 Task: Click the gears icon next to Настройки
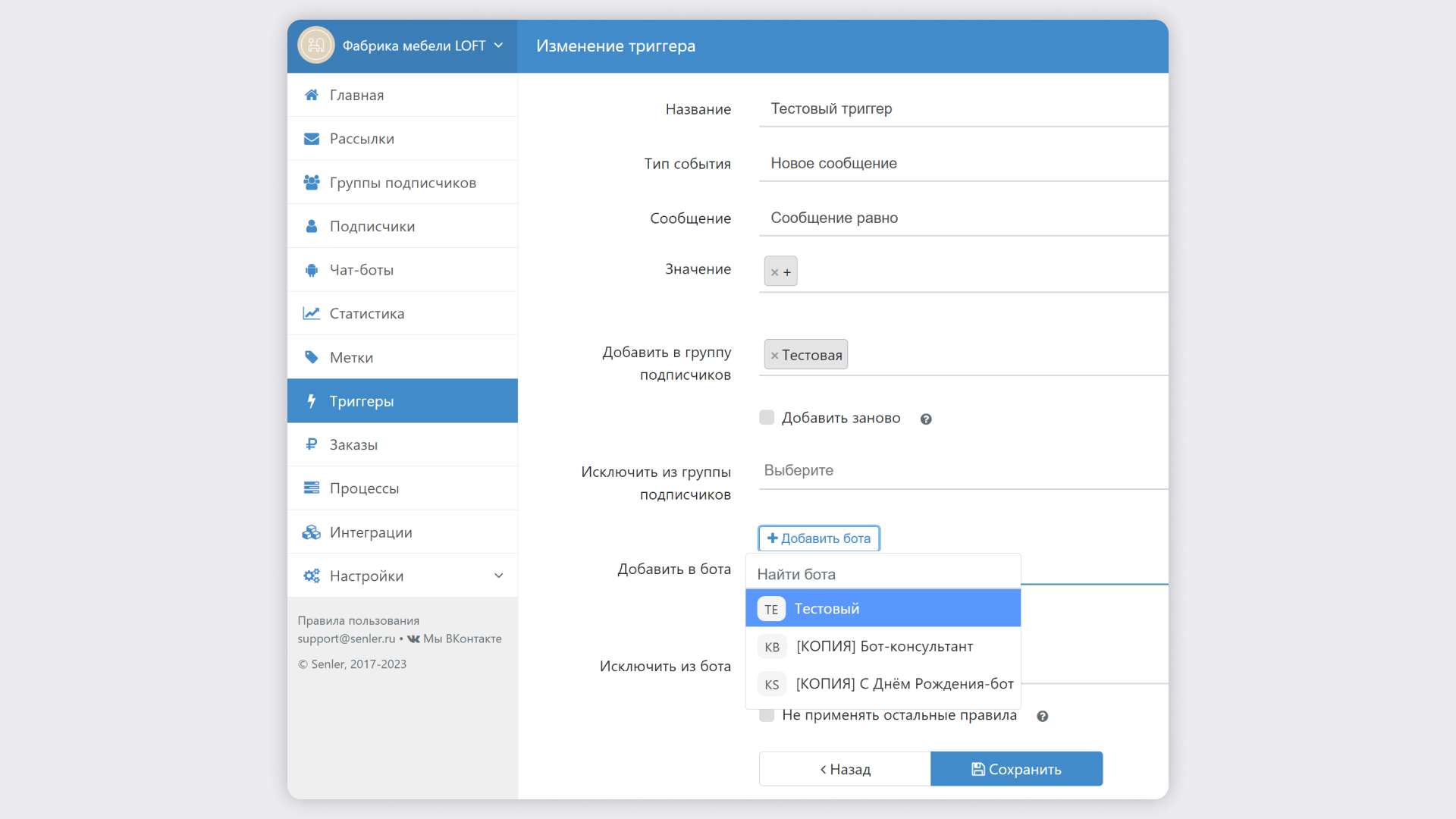311,576
